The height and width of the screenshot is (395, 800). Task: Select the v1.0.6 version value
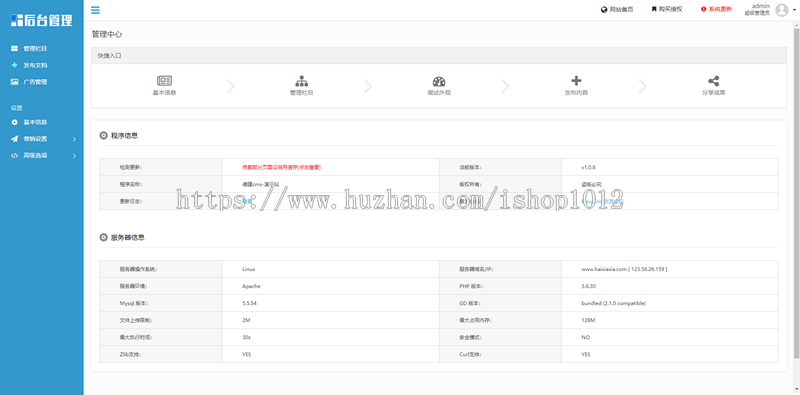(589, 167)
